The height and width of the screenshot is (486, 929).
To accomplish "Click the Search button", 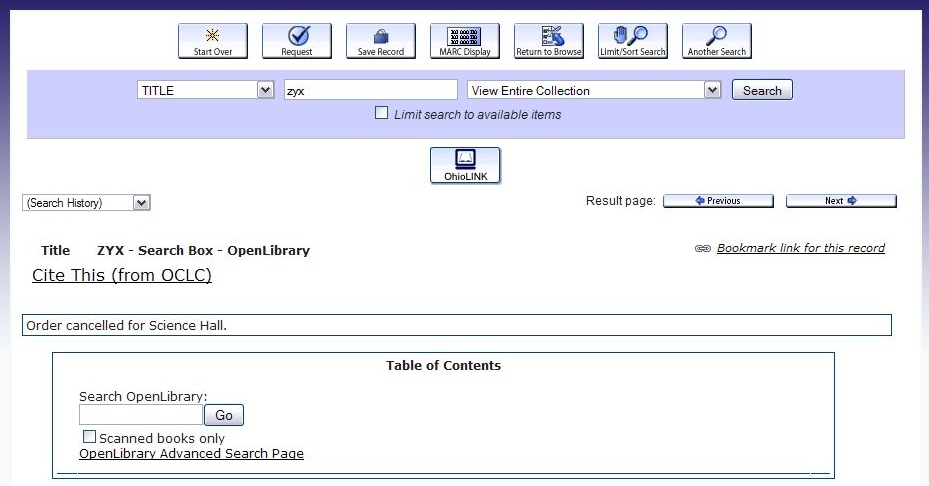I will (762, 90).
